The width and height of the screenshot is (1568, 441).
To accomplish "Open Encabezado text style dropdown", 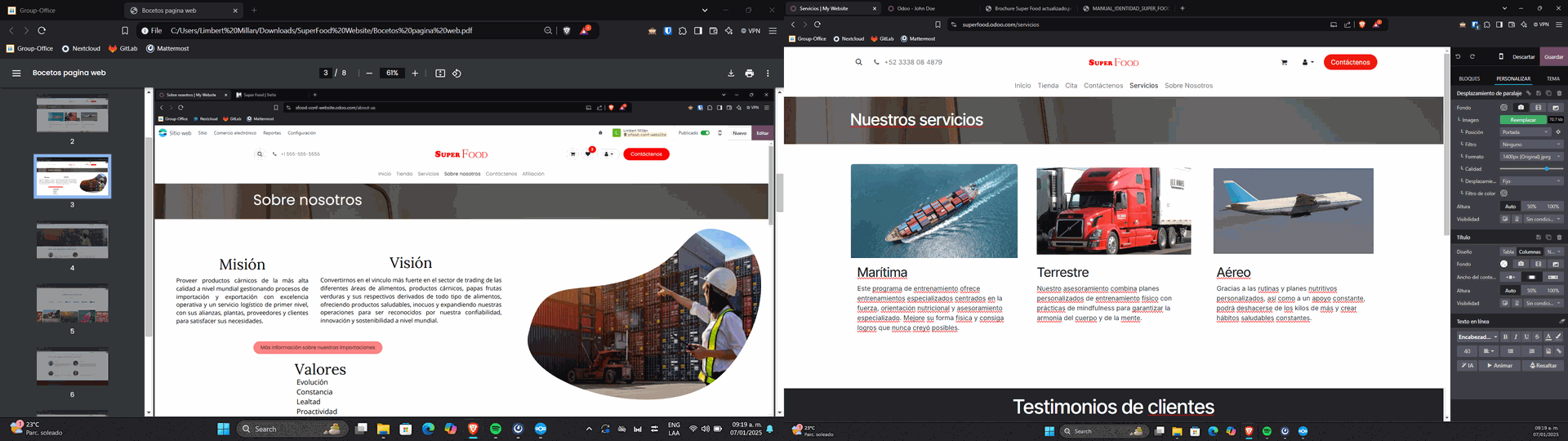I will point(1477,336).
